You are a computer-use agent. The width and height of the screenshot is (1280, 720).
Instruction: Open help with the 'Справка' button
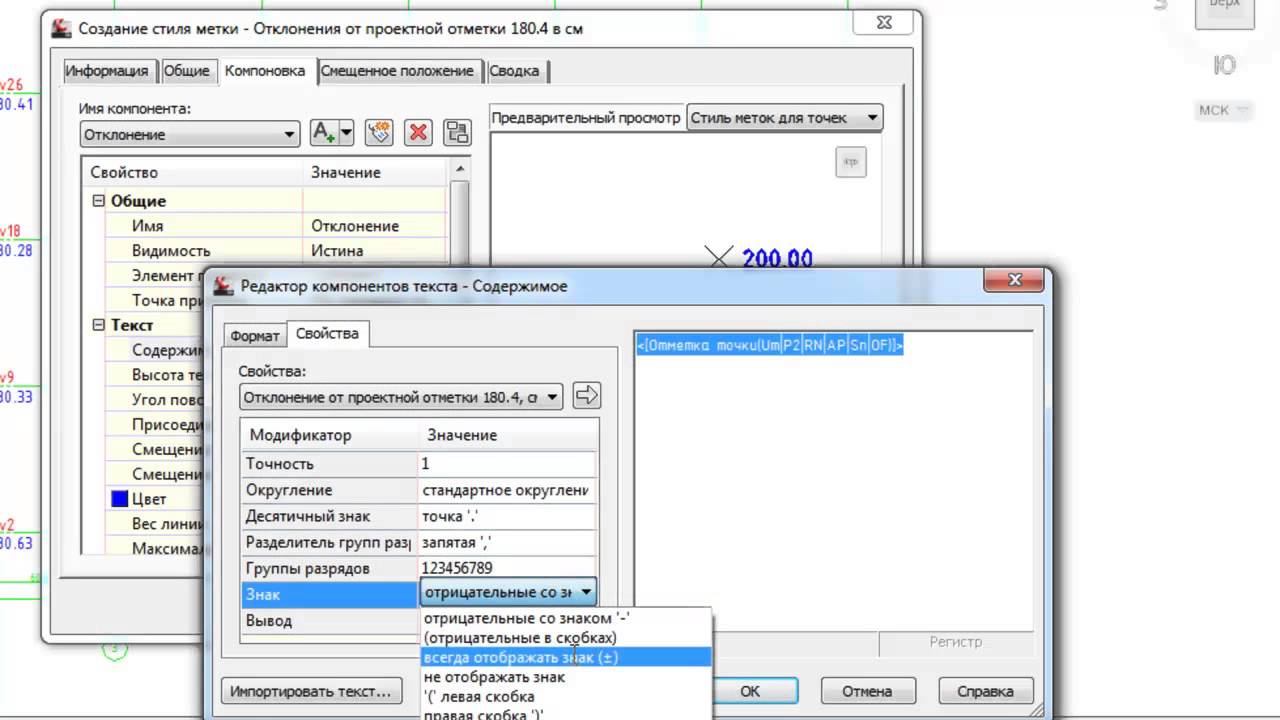tap(985, 691)
